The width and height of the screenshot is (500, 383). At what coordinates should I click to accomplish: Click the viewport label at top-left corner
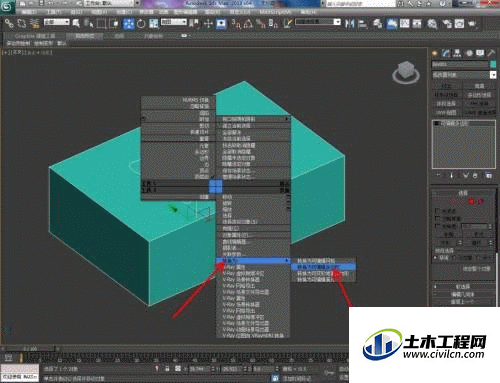[x=27, y=53]
